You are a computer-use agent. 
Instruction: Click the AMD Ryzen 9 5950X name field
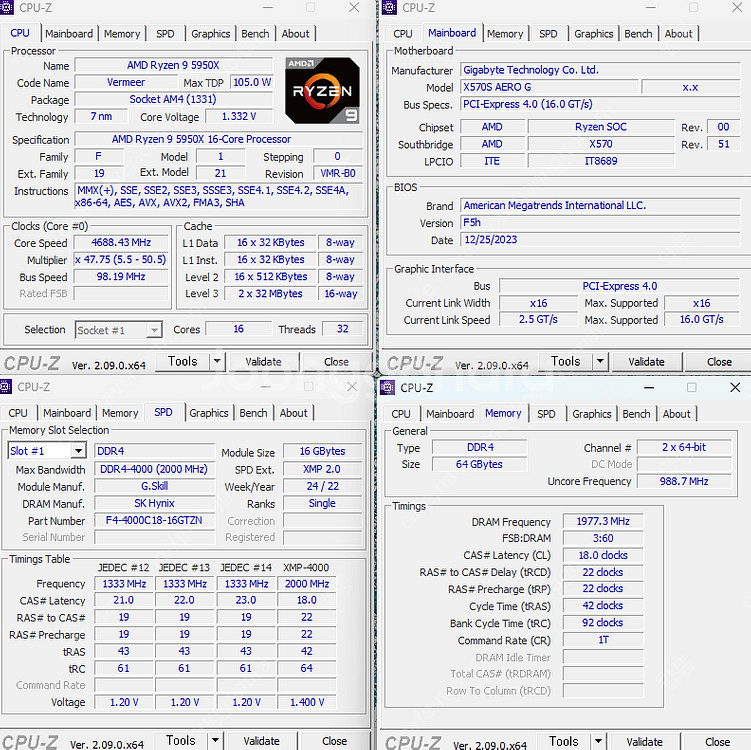coord(173,65)
